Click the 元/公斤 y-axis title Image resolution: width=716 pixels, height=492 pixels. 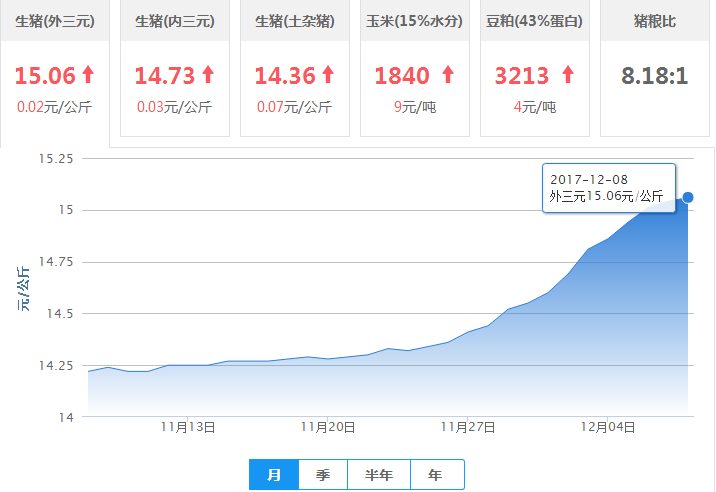click(x=24, y=289)
